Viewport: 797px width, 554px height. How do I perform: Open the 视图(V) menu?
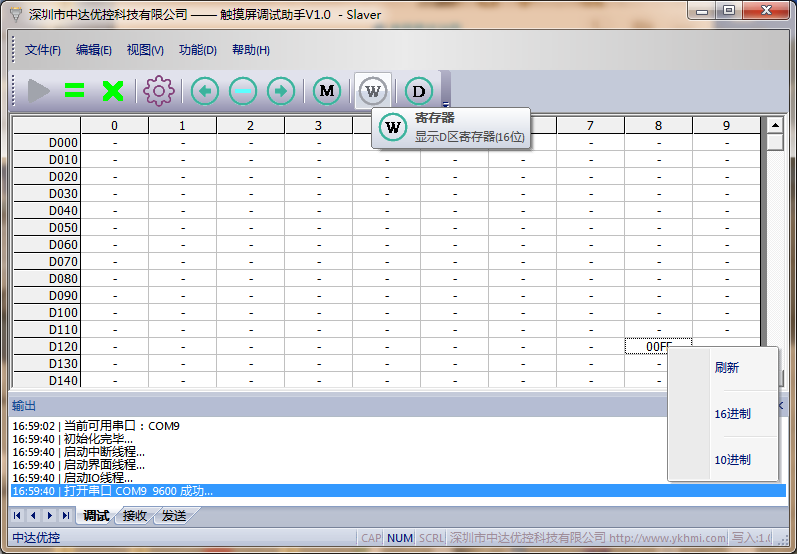(x=145, y=50)
